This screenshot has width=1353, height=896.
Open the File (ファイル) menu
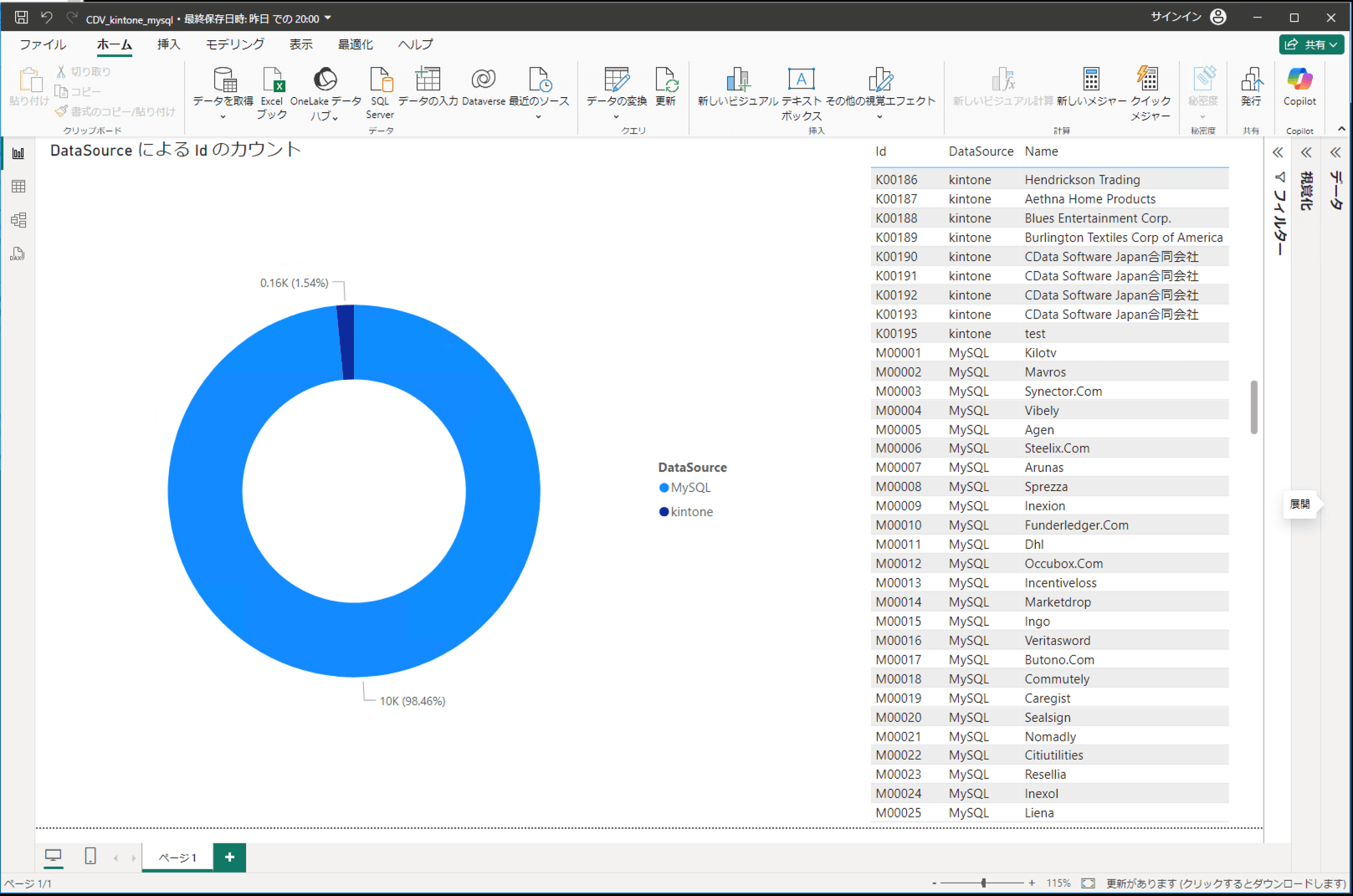[x=44, y=44]
